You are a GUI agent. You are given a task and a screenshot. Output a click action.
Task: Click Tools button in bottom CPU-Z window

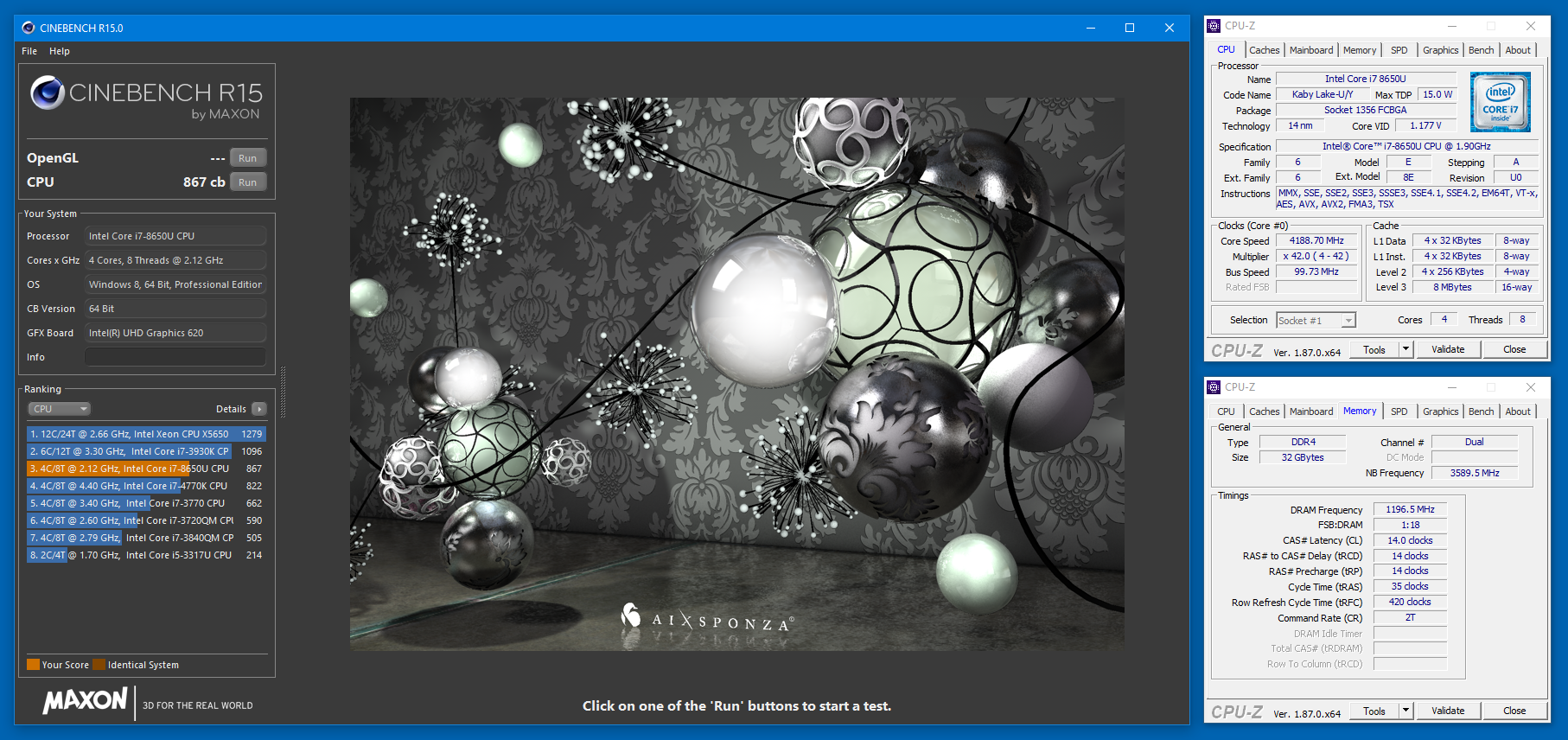coord(1374,711)
